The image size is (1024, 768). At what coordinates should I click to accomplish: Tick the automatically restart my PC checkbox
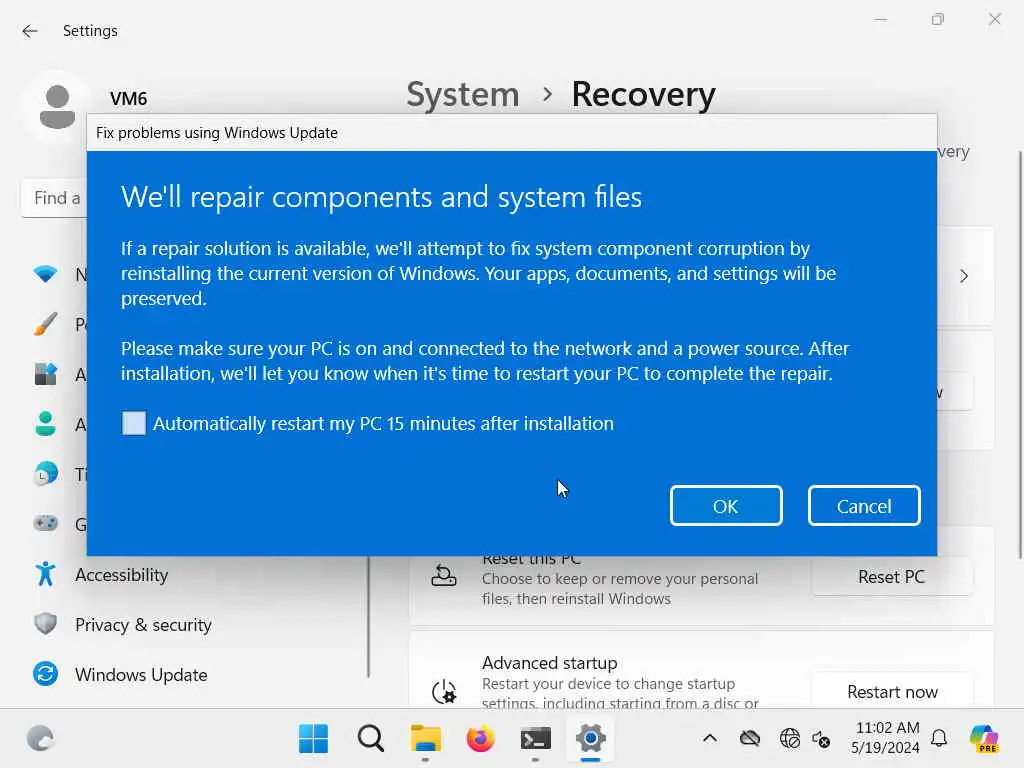coord(134,423)
